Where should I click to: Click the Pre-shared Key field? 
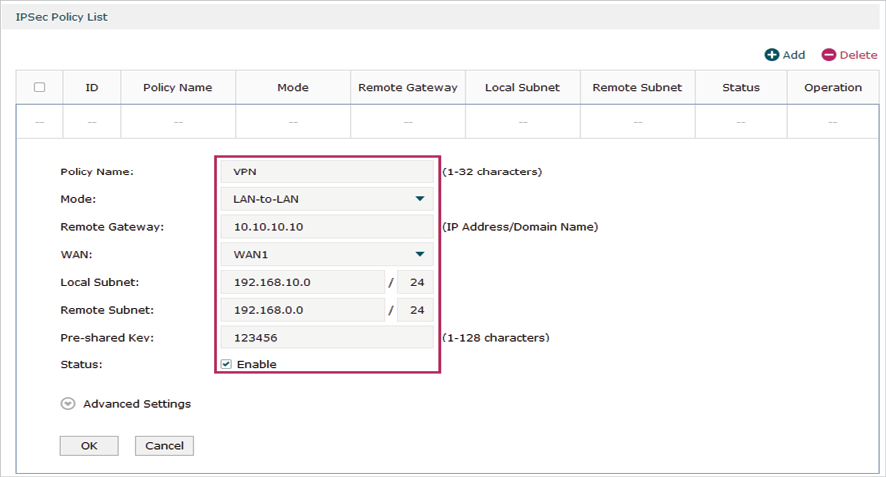click(x=326, y=338)
